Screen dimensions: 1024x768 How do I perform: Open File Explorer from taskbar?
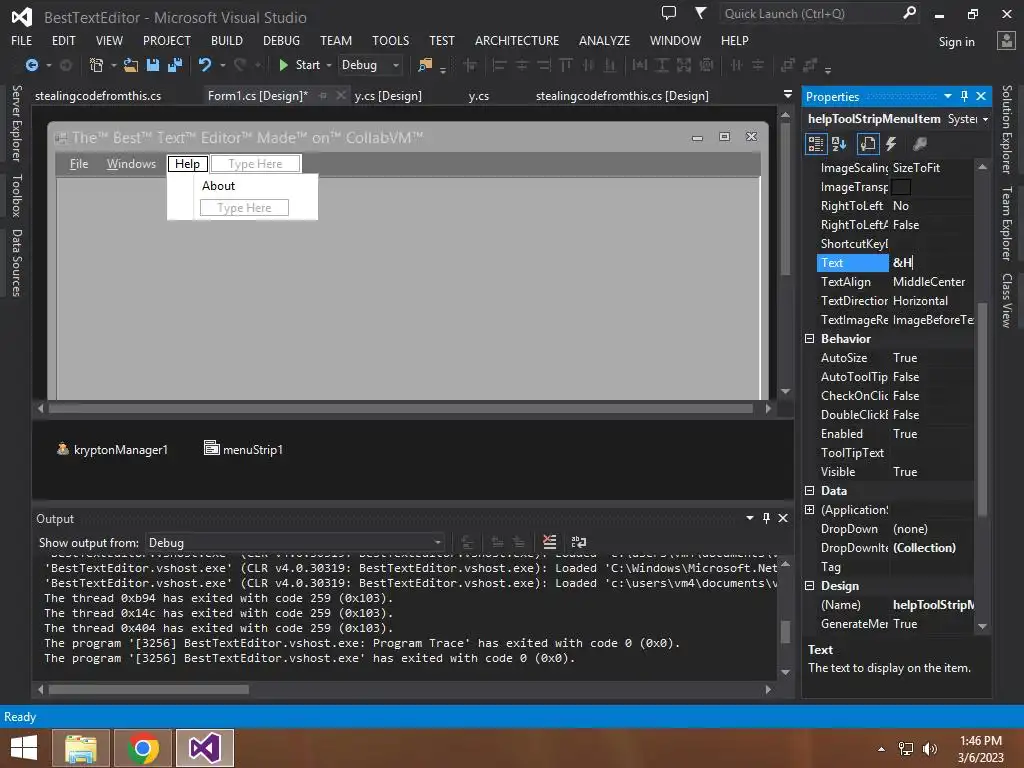81,748
